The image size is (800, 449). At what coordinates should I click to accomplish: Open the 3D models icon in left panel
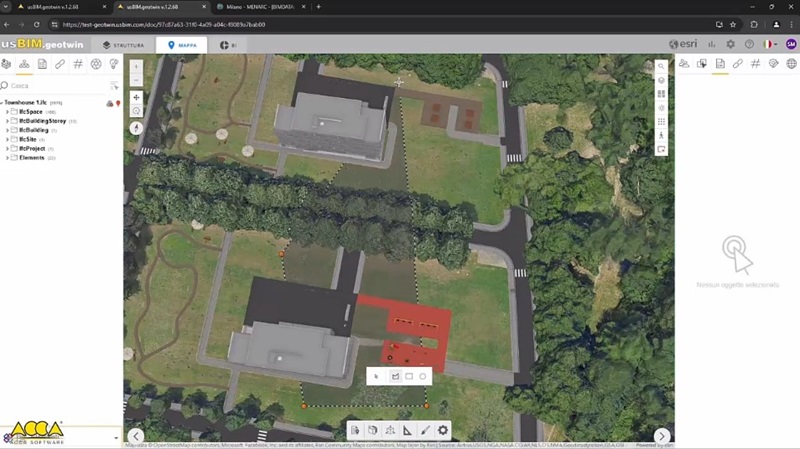6,64
